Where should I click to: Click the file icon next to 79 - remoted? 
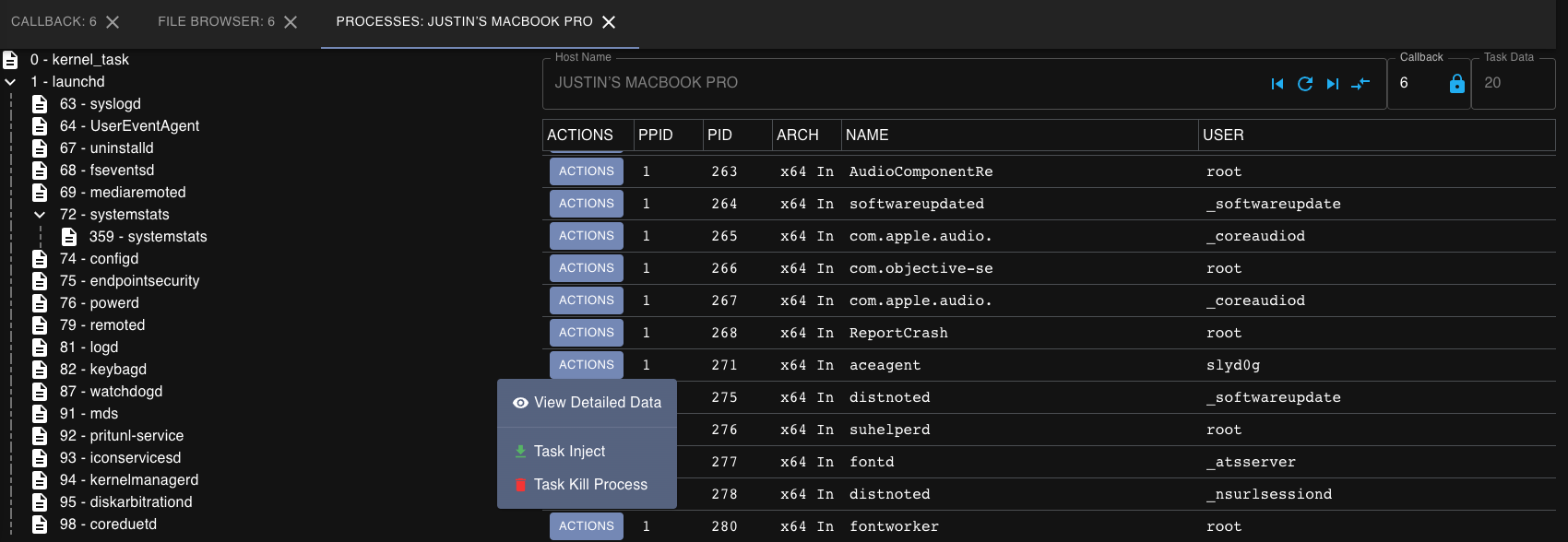click(40, 325)
